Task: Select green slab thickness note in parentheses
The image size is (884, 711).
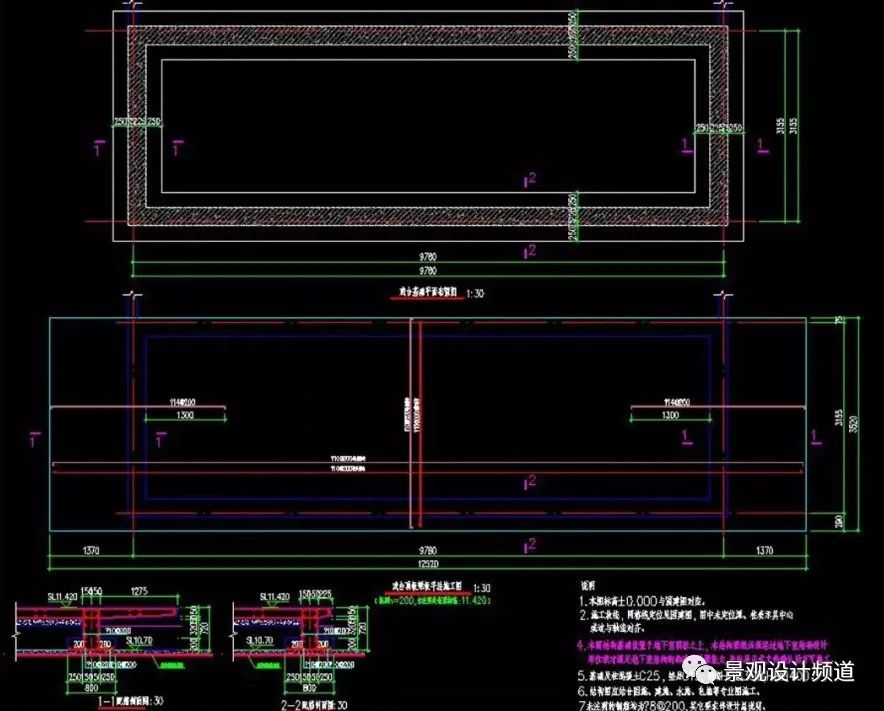Action: point(428,603)
